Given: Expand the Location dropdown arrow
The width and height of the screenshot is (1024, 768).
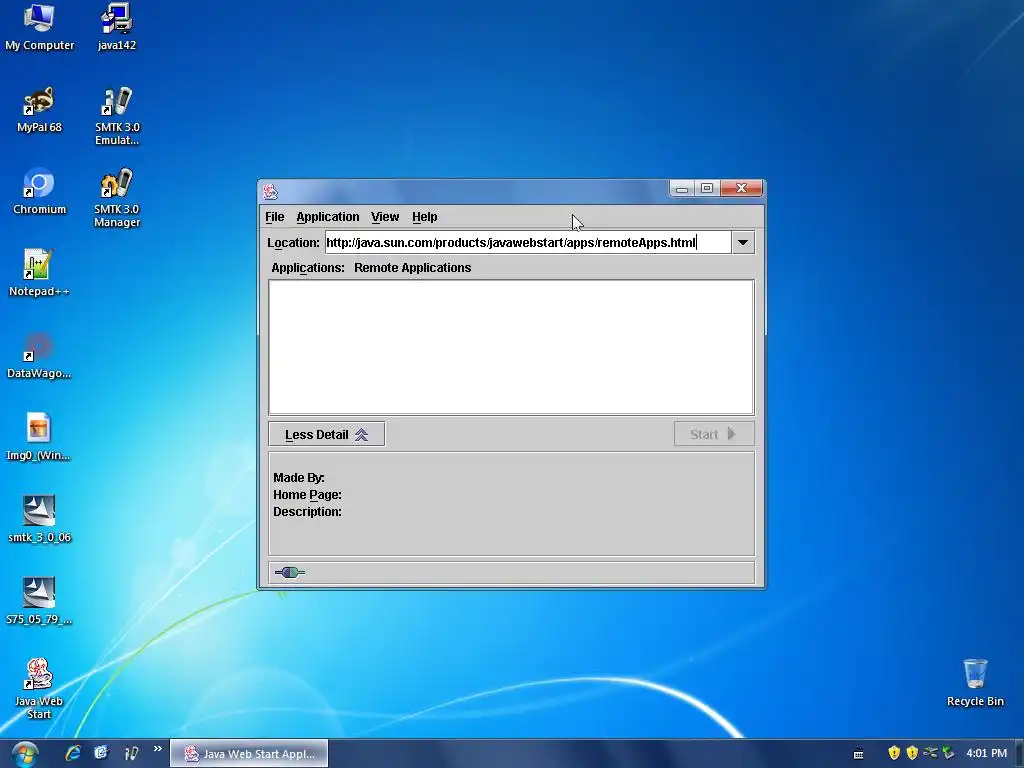Looking at the screenshot, I should point(743,242).
